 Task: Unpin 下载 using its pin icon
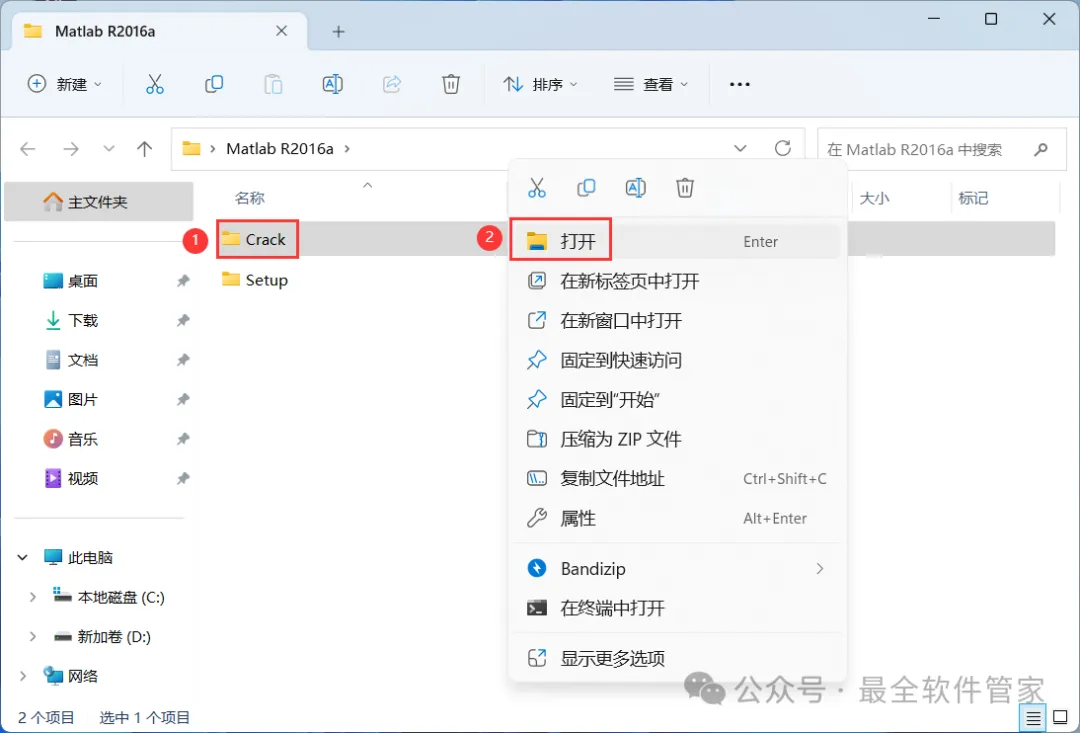click(183, 320)
